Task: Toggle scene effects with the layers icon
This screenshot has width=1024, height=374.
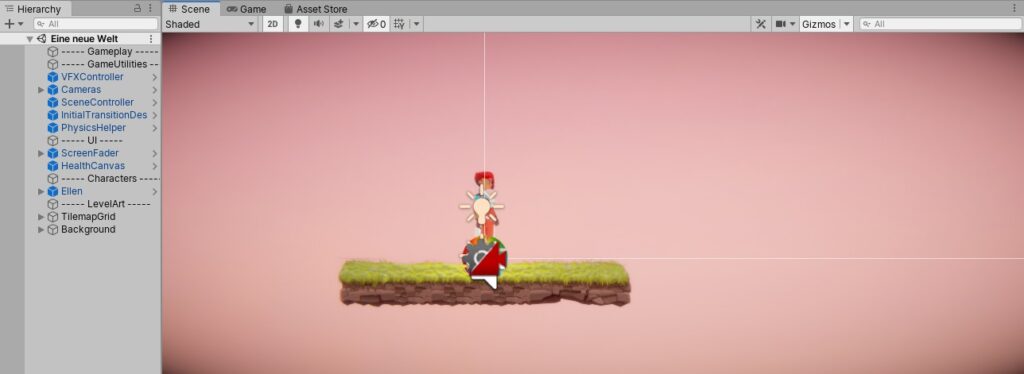Action: coord(338,24)
